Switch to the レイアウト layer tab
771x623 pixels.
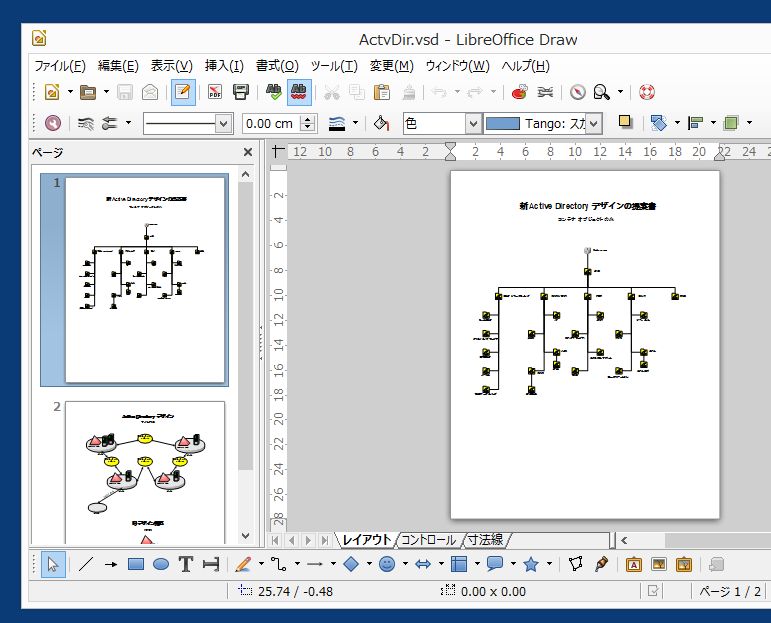pos(367,540)
